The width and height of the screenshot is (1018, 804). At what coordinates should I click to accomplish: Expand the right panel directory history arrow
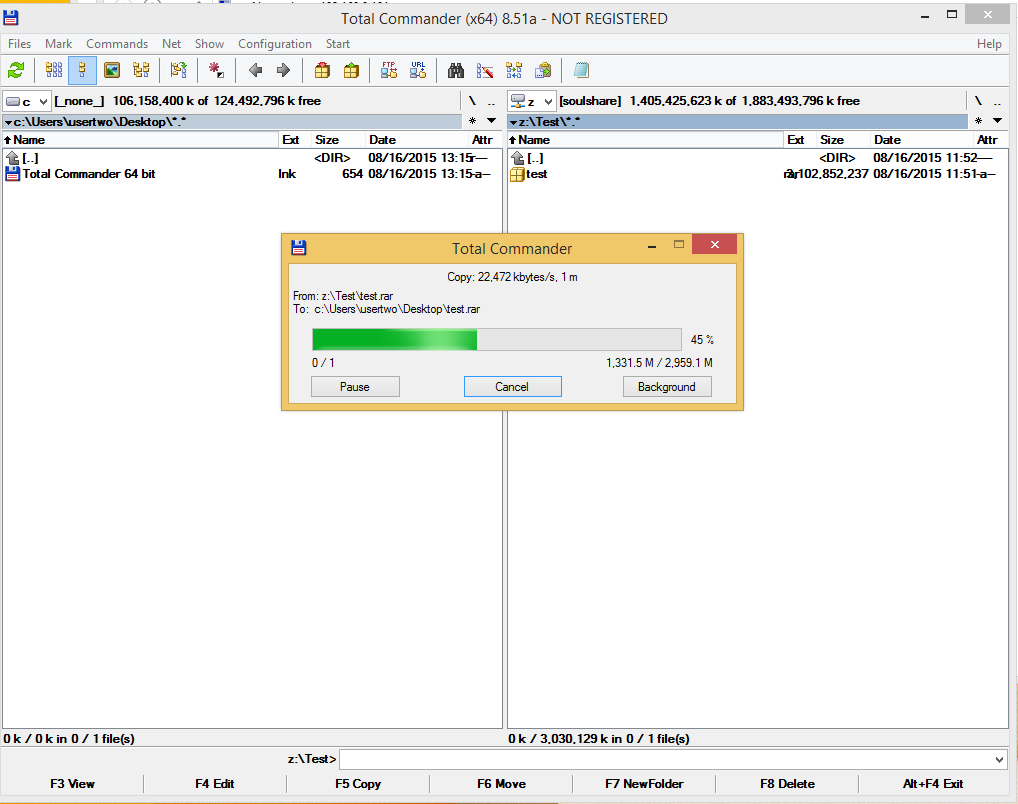997,121
